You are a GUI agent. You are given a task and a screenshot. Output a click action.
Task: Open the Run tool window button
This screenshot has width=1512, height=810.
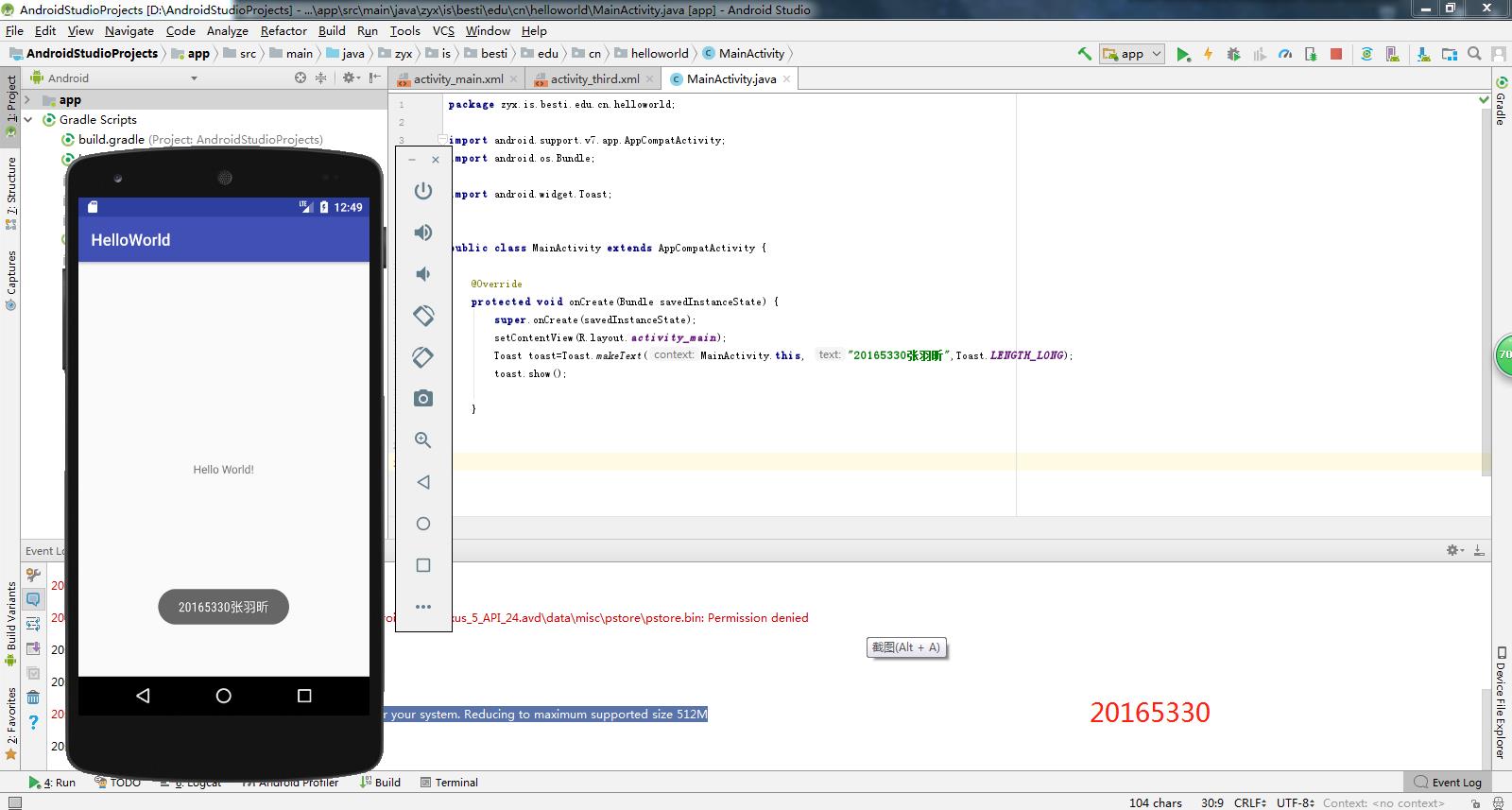pos(52,783)
